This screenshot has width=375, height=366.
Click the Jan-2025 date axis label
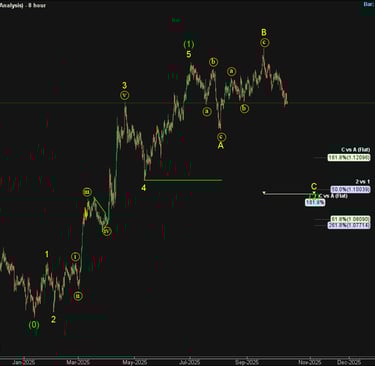click(24, 362)
